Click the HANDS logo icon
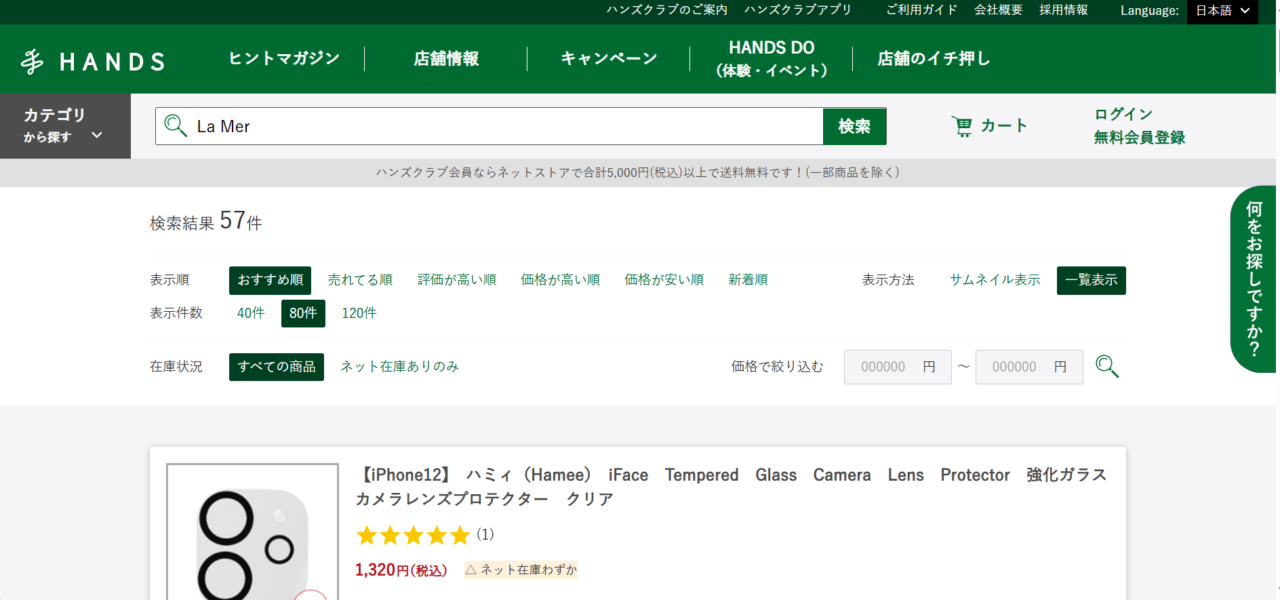This screenshot has height=600, width=1280. click(x=93, y=61)
